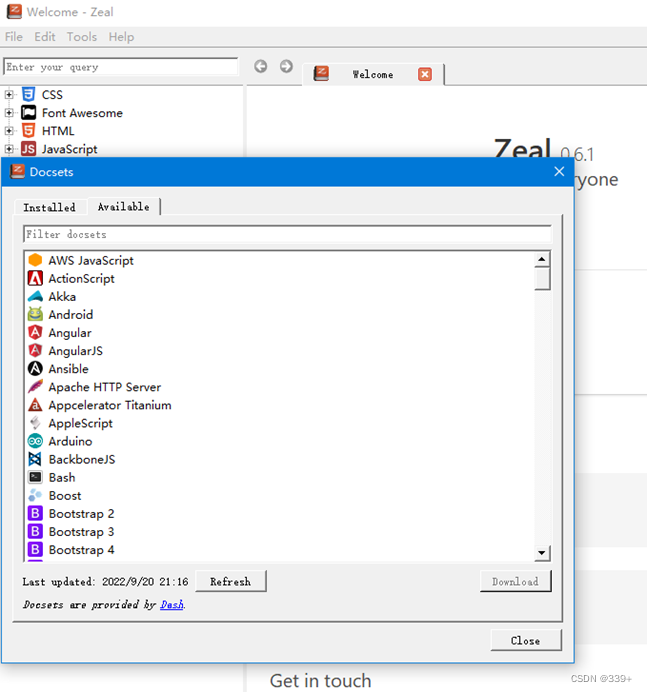Viewport: 647px width, 692px height.
Task: Open the Dash link
Action: tap(172, 604)
